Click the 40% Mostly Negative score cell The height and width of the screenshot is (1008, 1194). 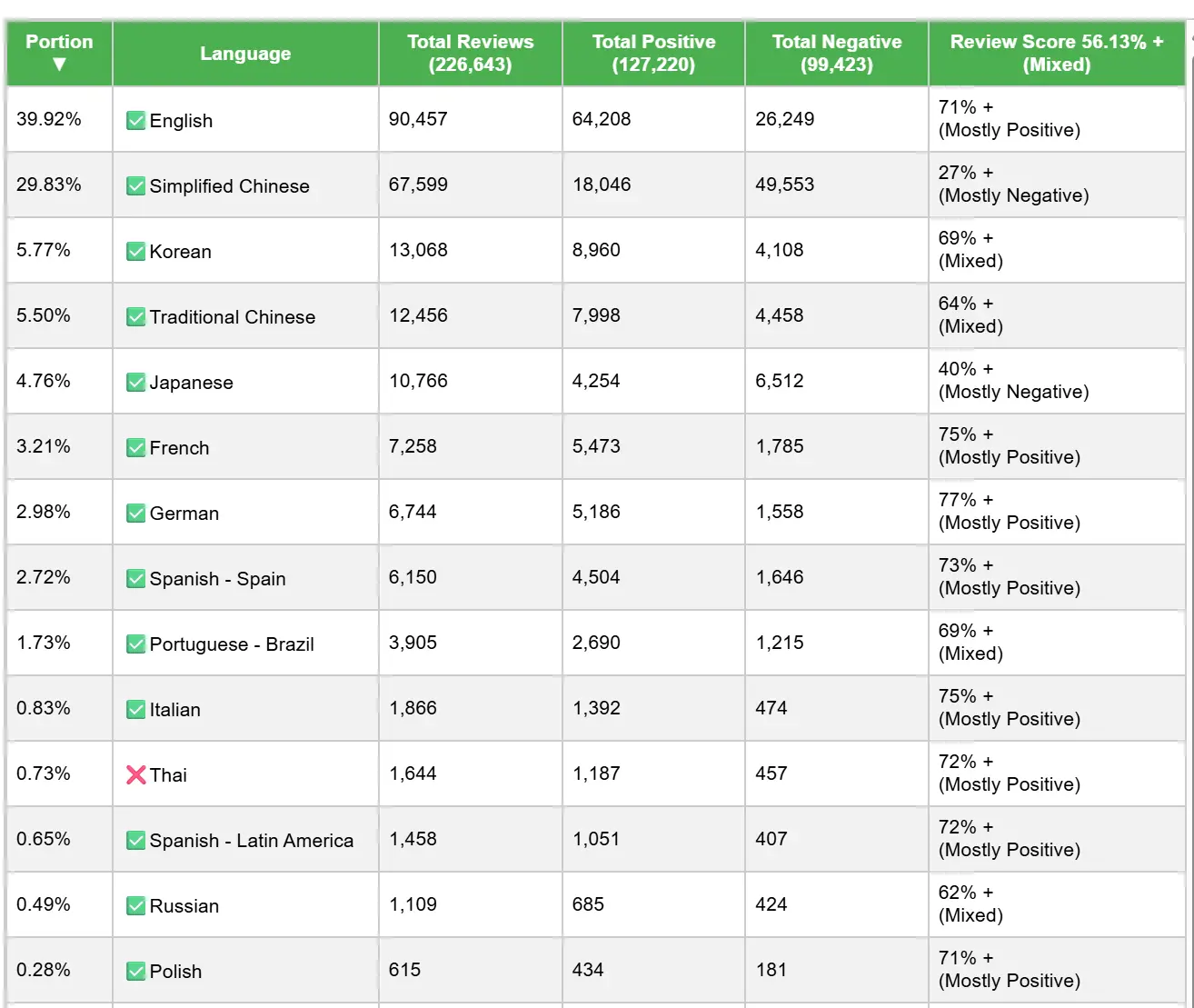(1057, 381)
